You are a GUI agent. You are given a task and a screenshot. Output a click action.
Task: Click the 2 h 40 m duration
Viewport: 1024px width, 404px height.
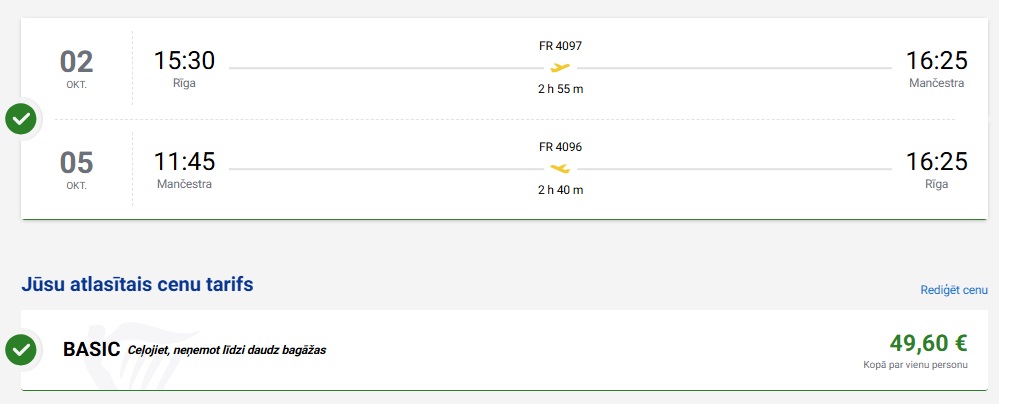560,190
